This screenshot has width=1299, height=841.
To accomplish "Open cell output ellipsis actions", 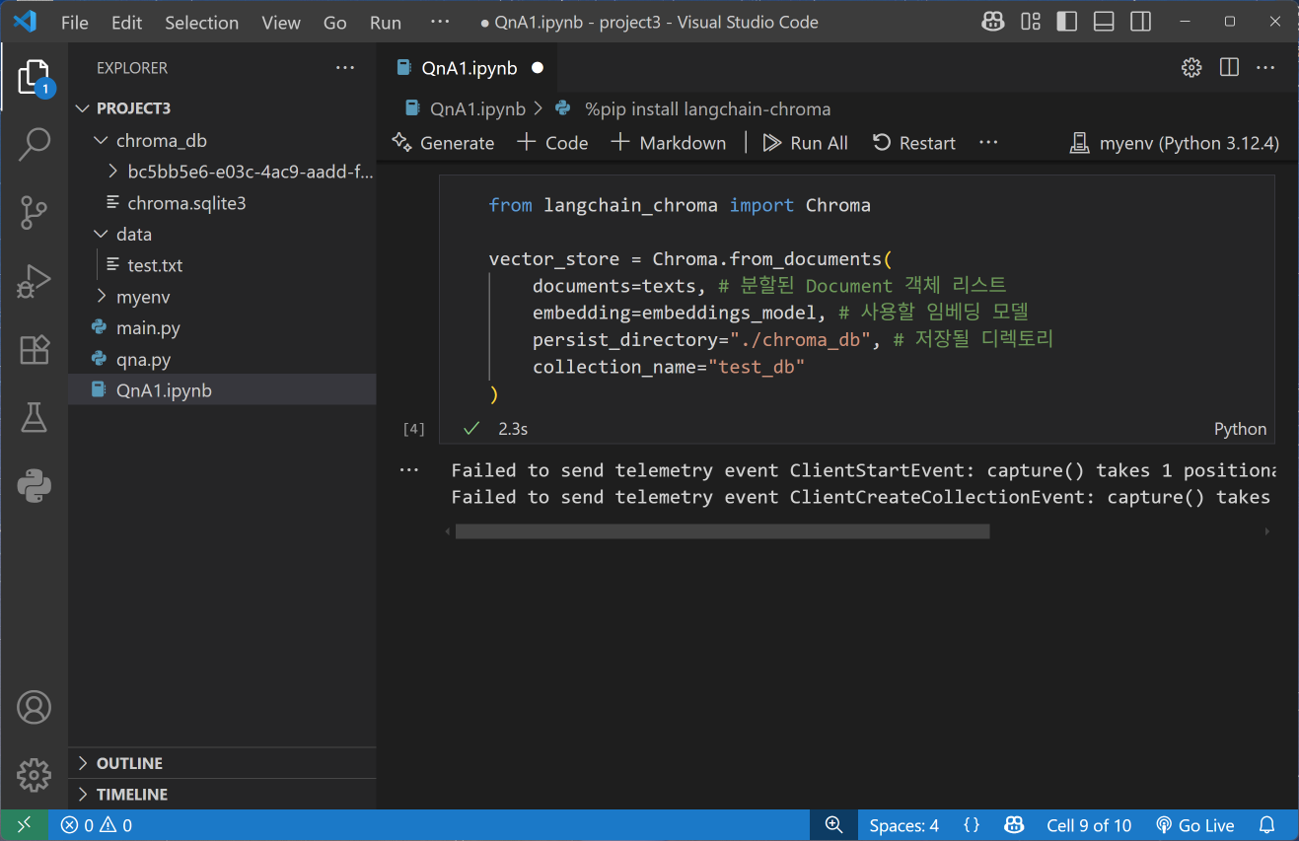I will pos(409,470).
